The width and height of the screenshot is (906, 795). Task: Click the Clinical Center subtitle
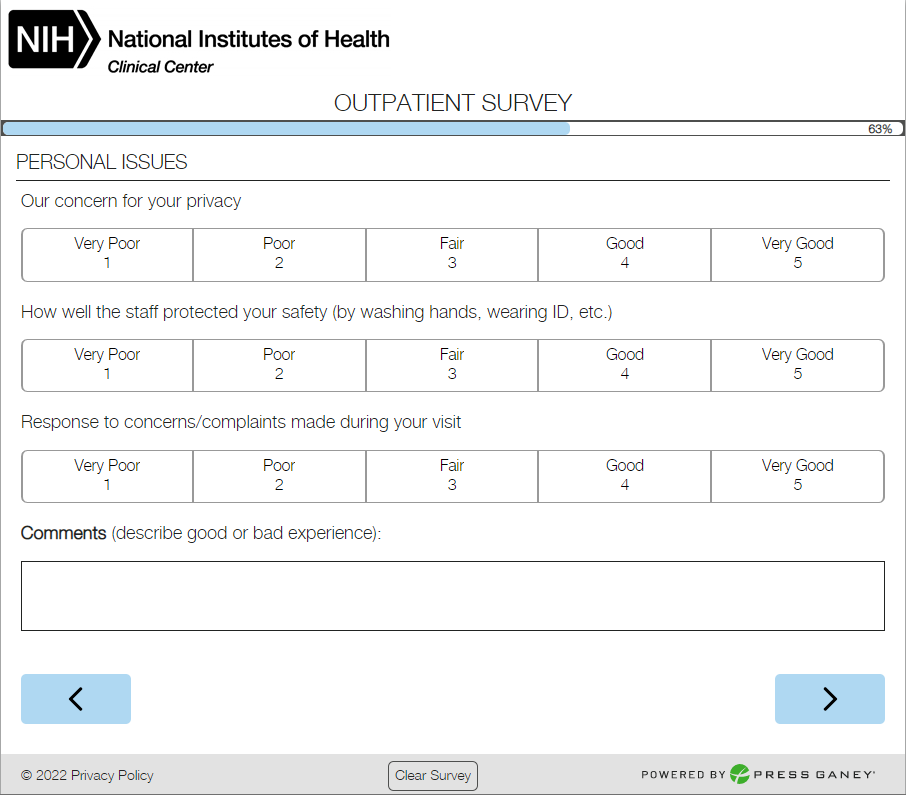[160, 67]
